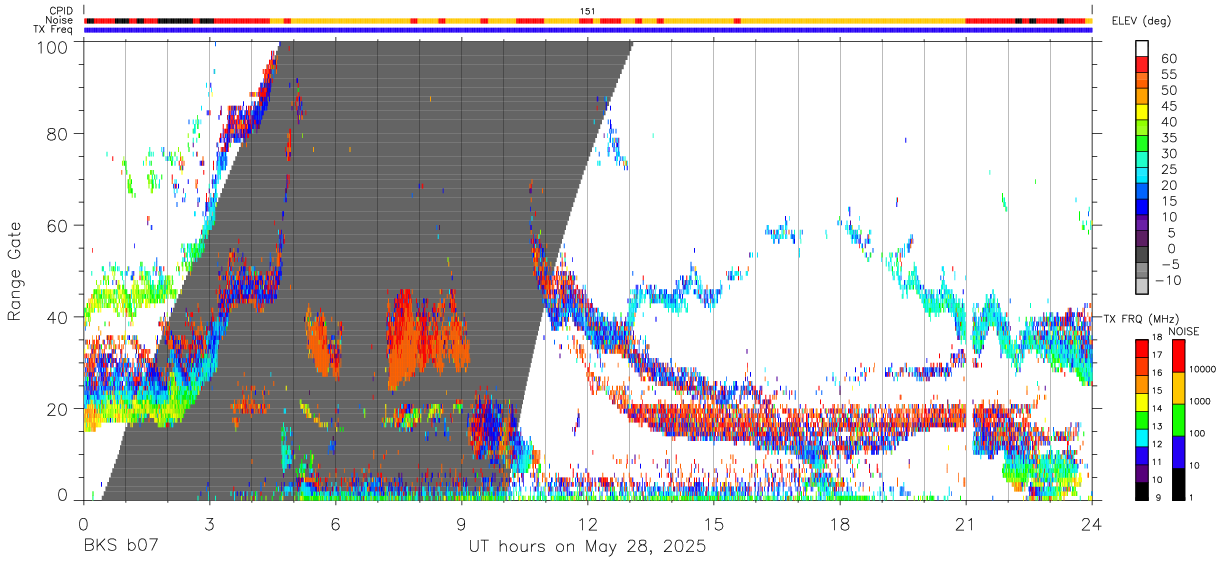Viewport: 1228px width, 567px height.
Task: Click x-axis hour label 18
Action: click(839, 523)
